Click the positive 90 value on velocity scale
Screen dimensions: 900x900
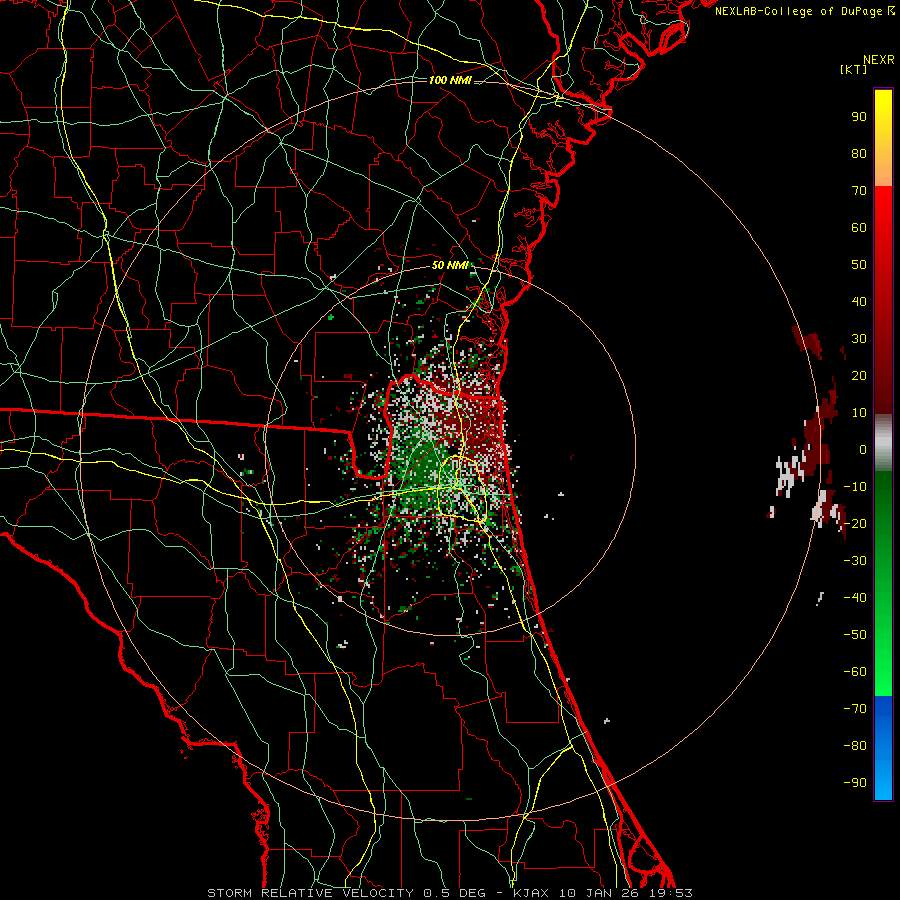pyautogui.click(x=859, y=117)
